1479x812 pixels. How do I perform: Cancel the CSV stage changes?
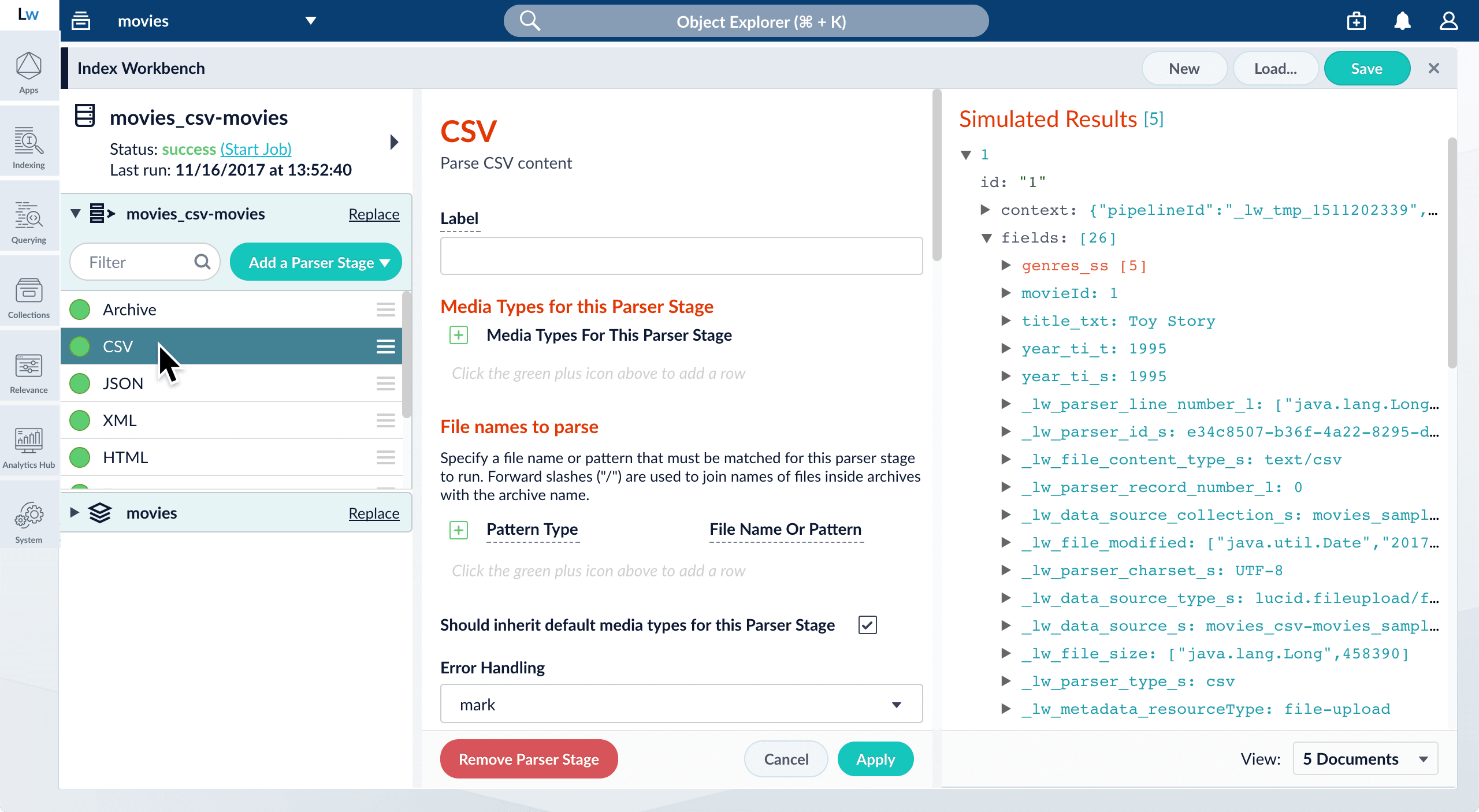[786, 759]
